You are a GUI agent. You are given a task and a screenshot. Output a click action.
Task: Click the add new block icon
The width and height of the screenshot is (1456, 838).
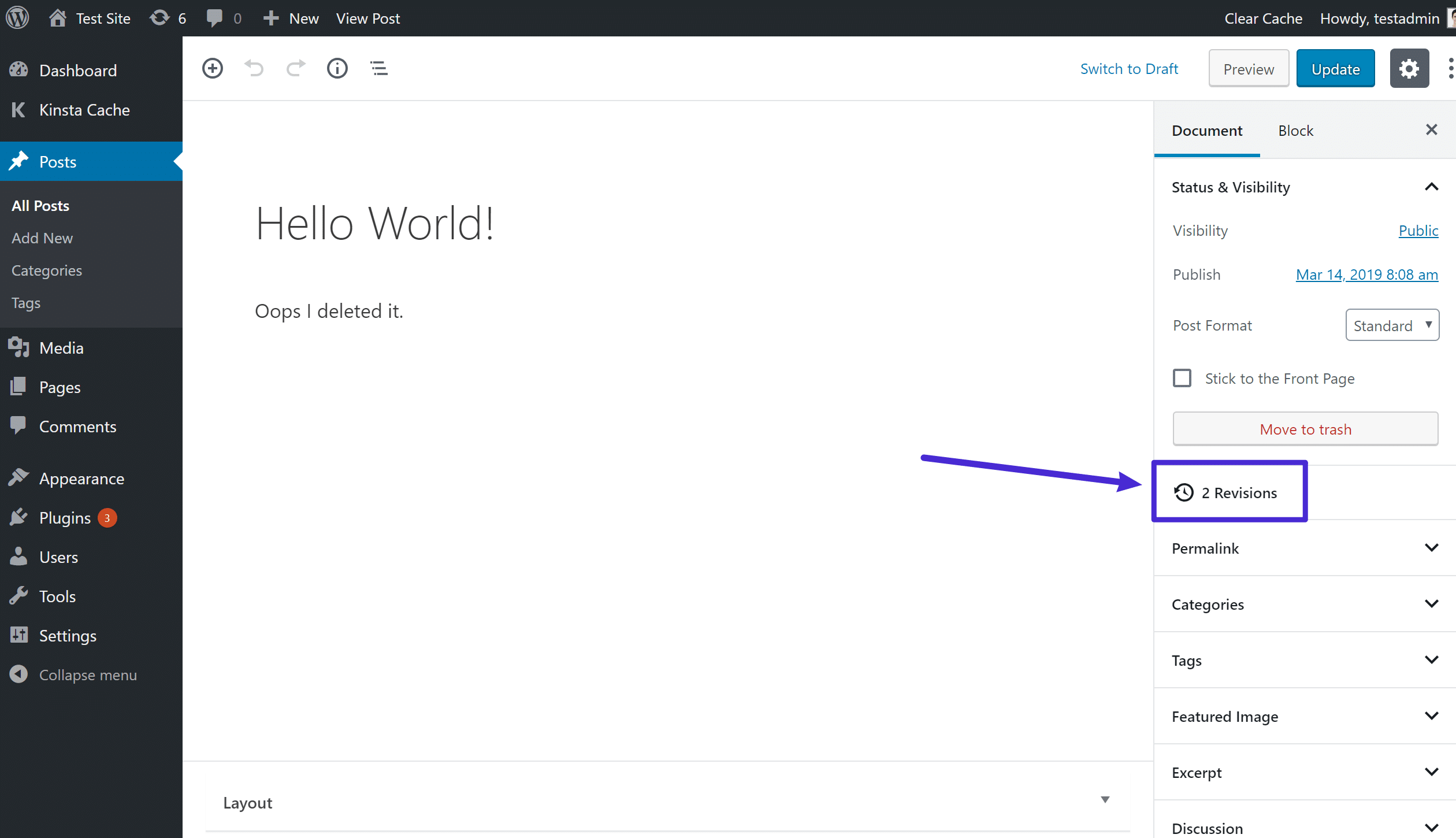[212, 68]
